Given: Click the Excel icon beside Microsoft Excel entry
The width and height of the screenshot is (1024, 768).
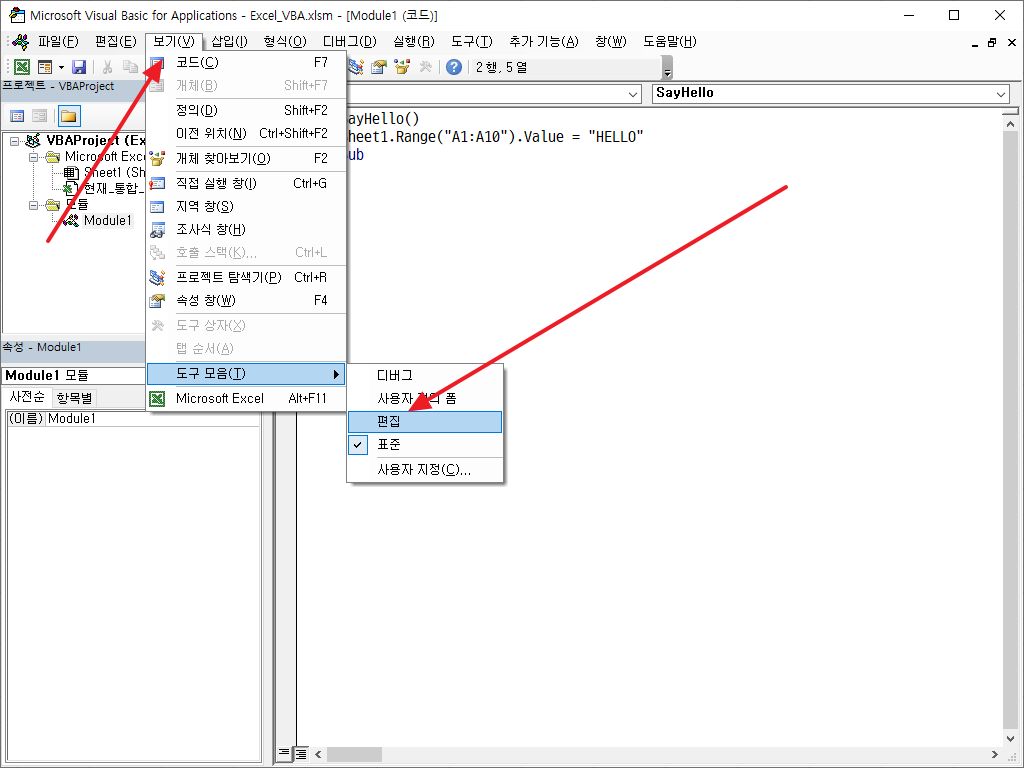Looking at the screenshot, I should [157, 398].
